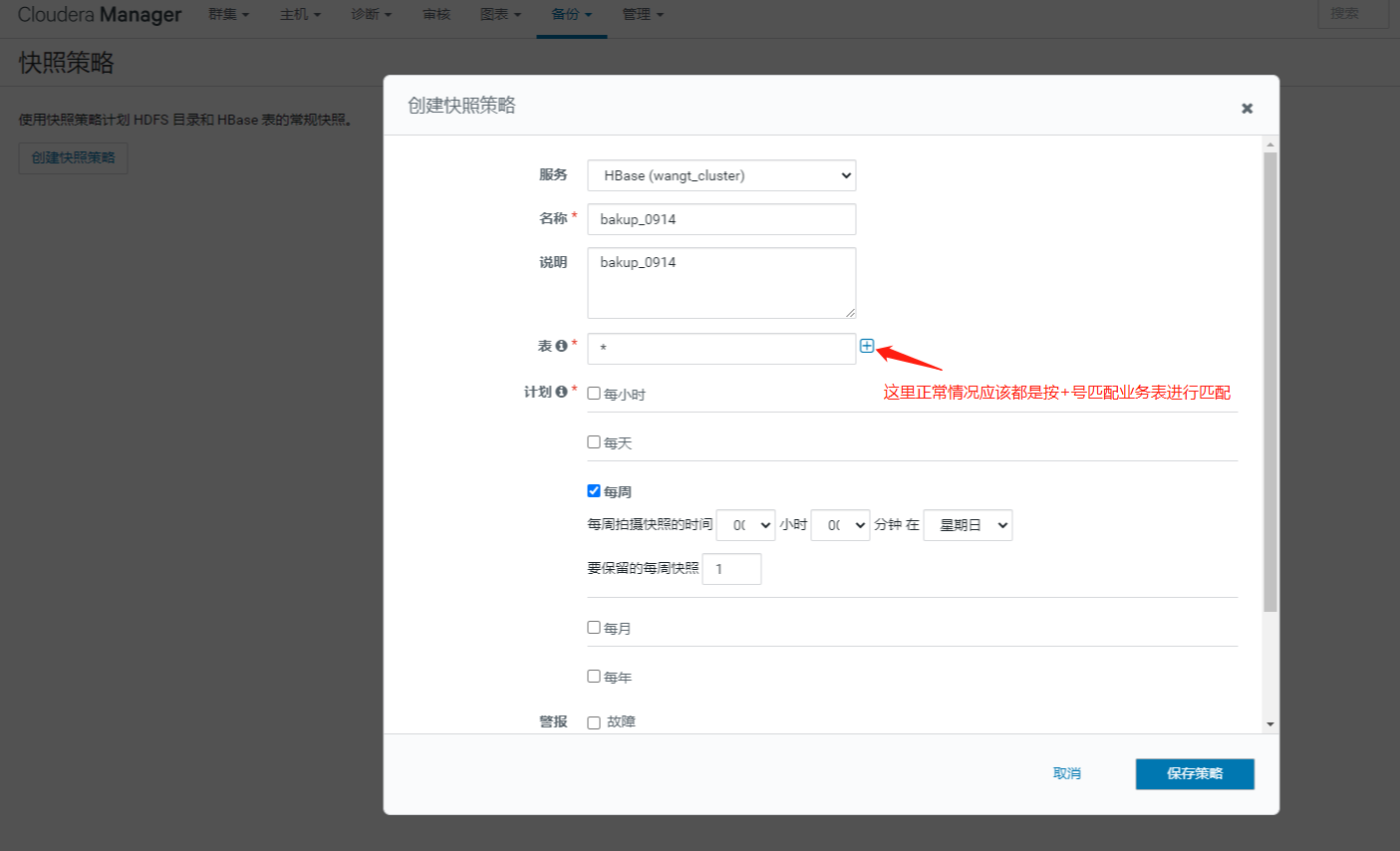The height and width of the screenshot is (851, 1400).
Task: Open the weekly snapshot 分钟 dropdown
Action: (840, 525)
